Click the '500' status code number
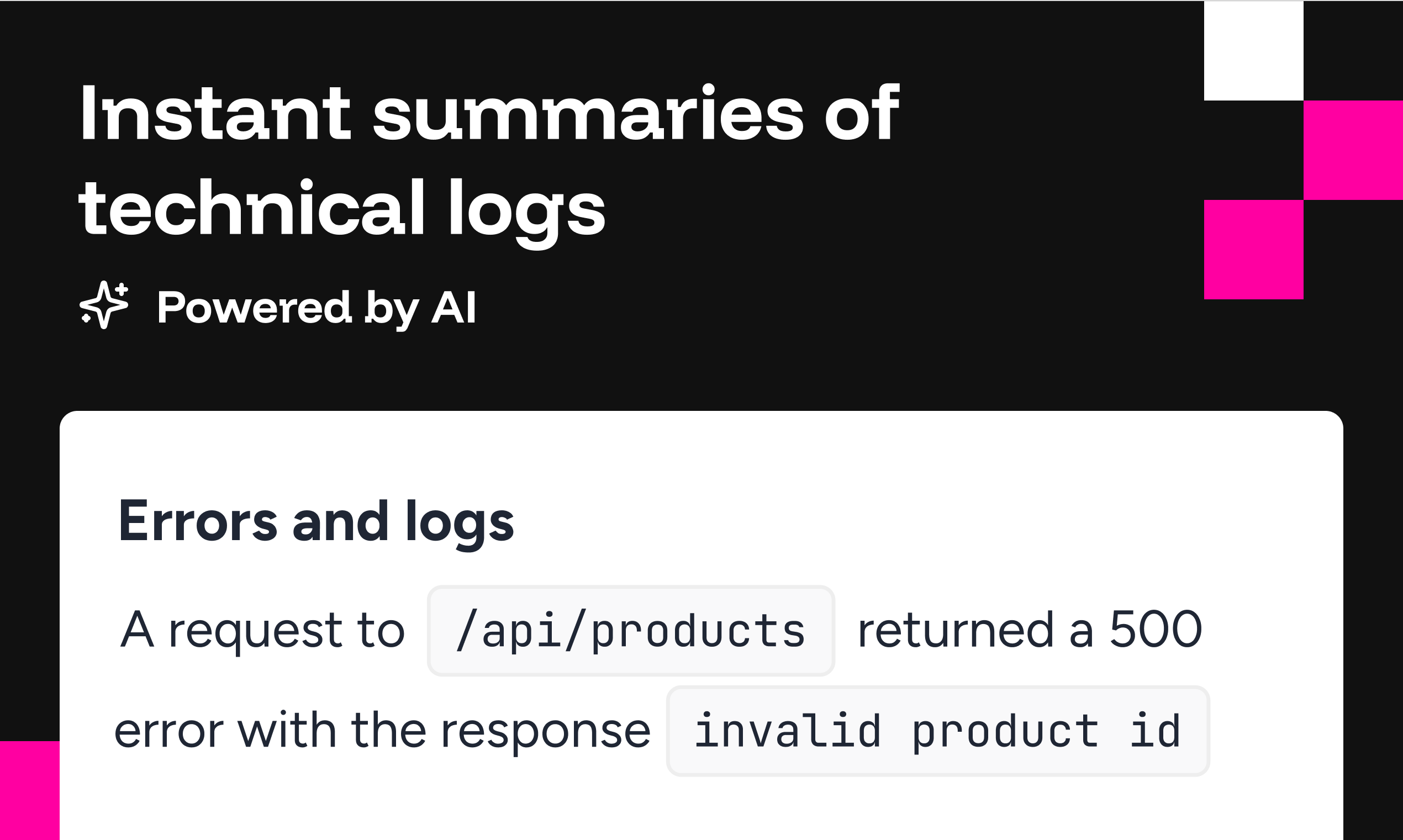The image size is (1403, 840). [x=1156, y=630]
